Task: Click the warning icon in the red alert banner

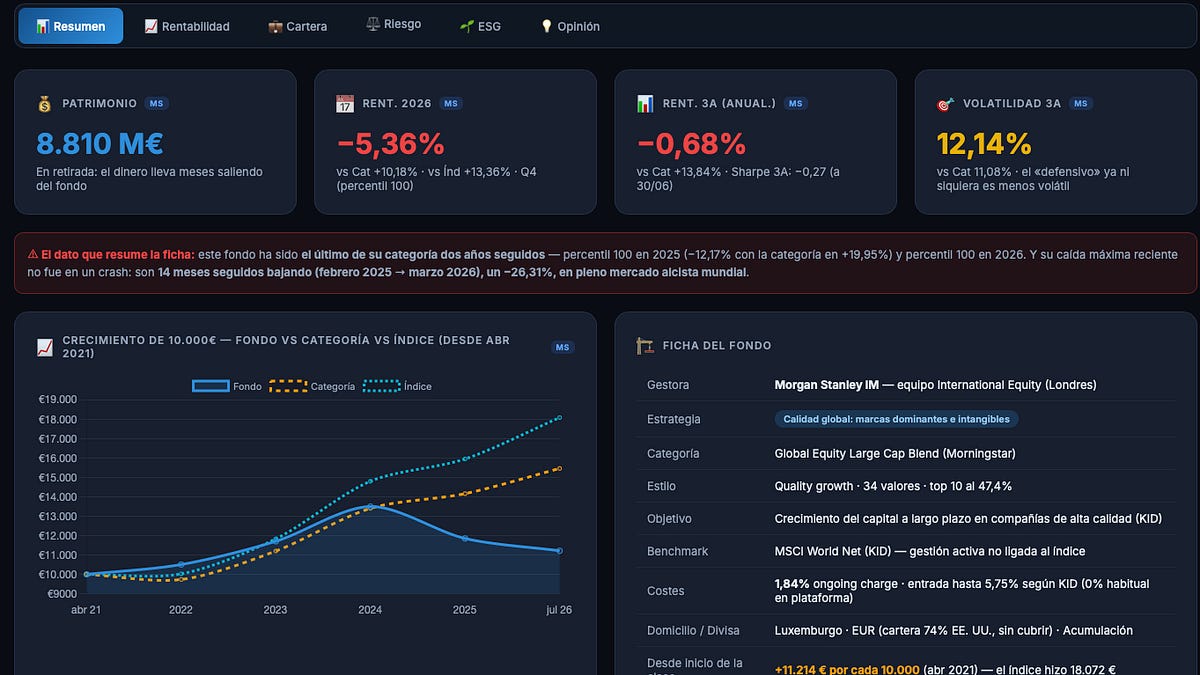Action: click(x=33, y=255)
